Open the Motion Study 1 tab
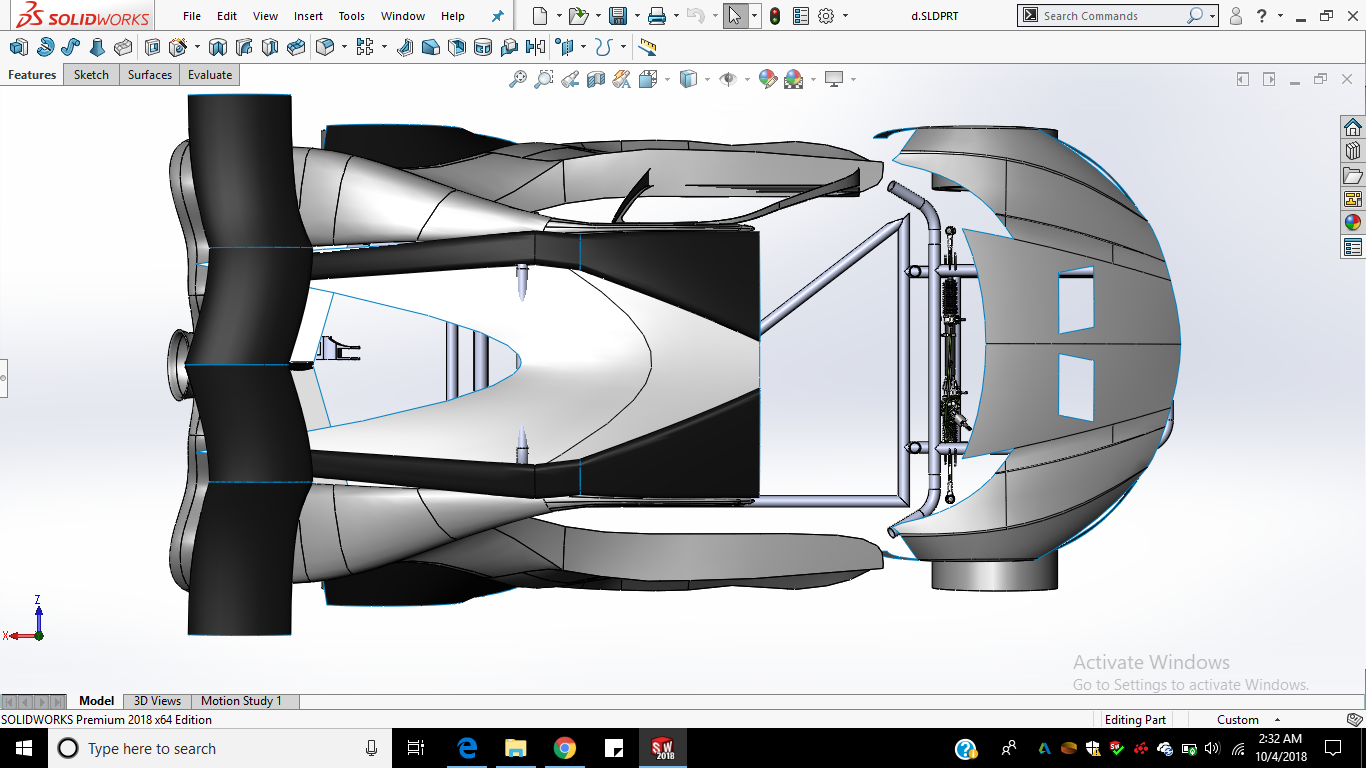Image resolution: width=1366 pixels, height=768 pixels. tap(241, 701)
